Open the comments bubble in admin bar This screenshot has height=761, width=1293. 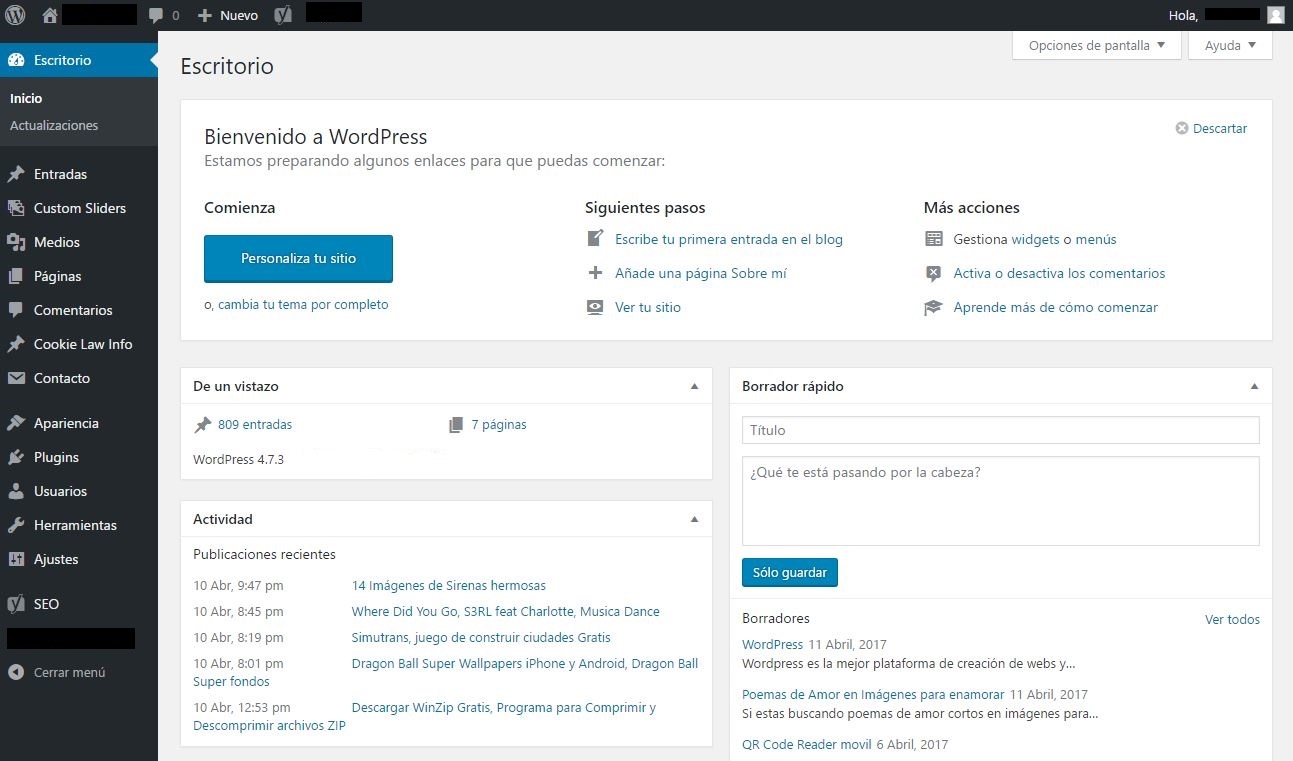click(x=156, y=16)
